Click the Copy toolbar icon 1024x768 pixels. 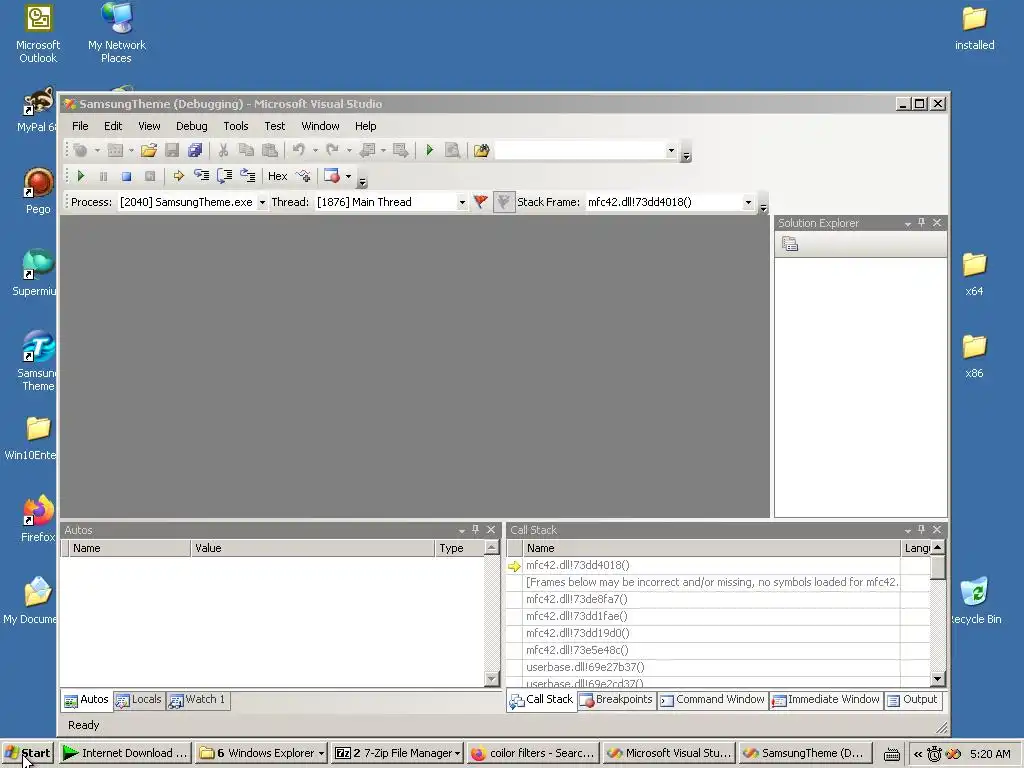point(246,151)
